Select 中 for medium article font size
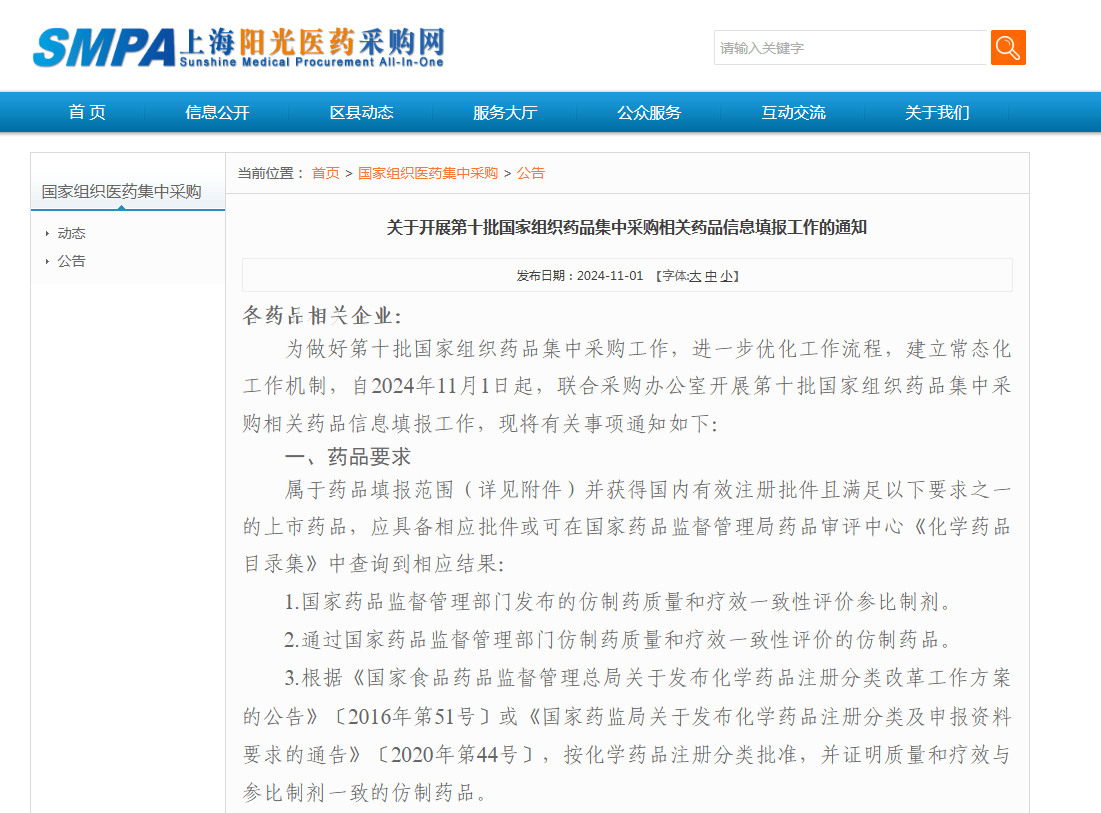 (712, 275)
